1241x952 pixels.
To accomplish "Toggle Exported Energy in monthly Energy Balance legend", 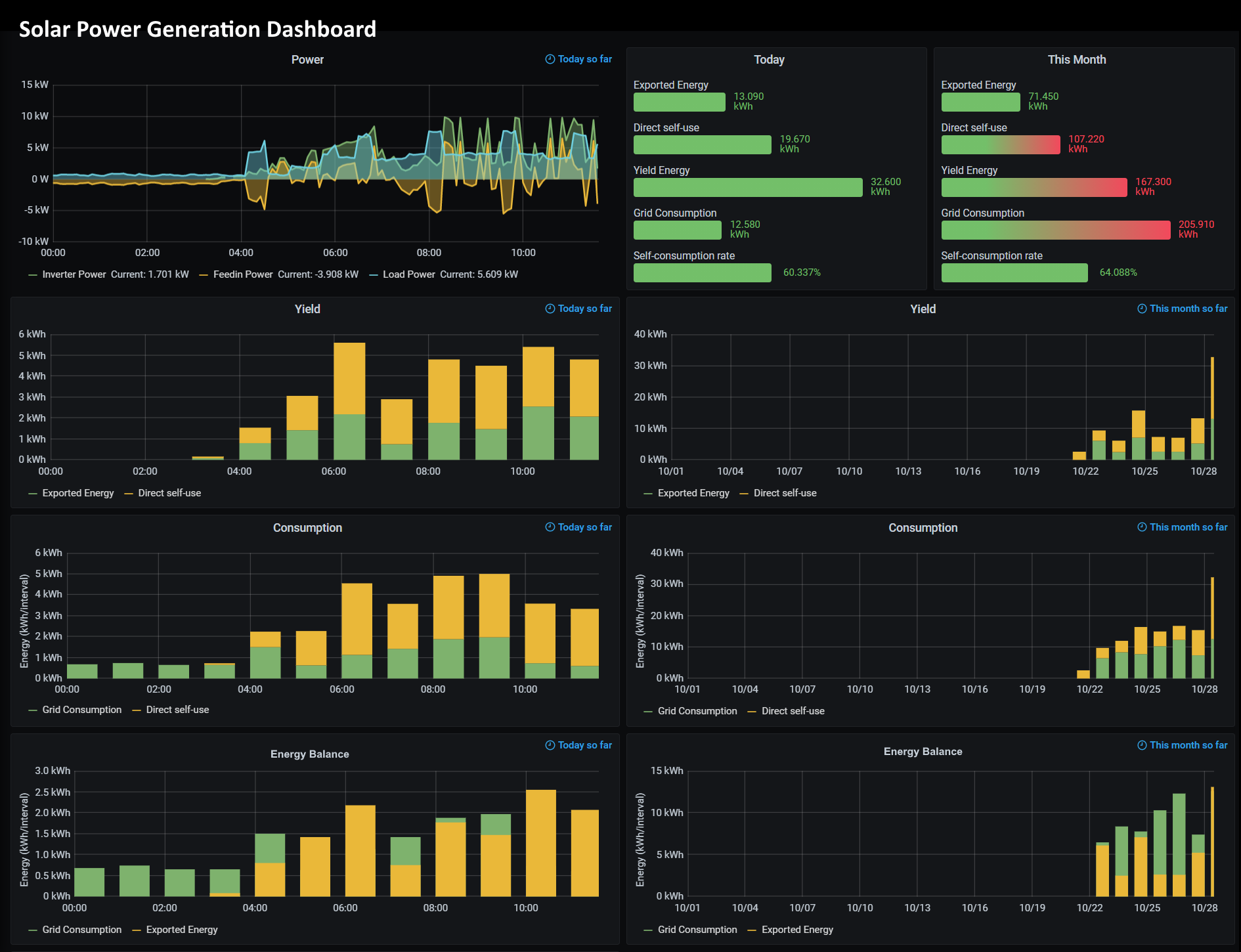I will coord(797,930).
